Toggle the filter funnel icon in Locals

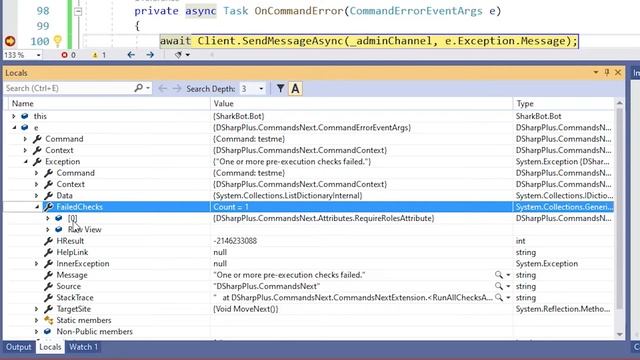(x=280, y=88)
